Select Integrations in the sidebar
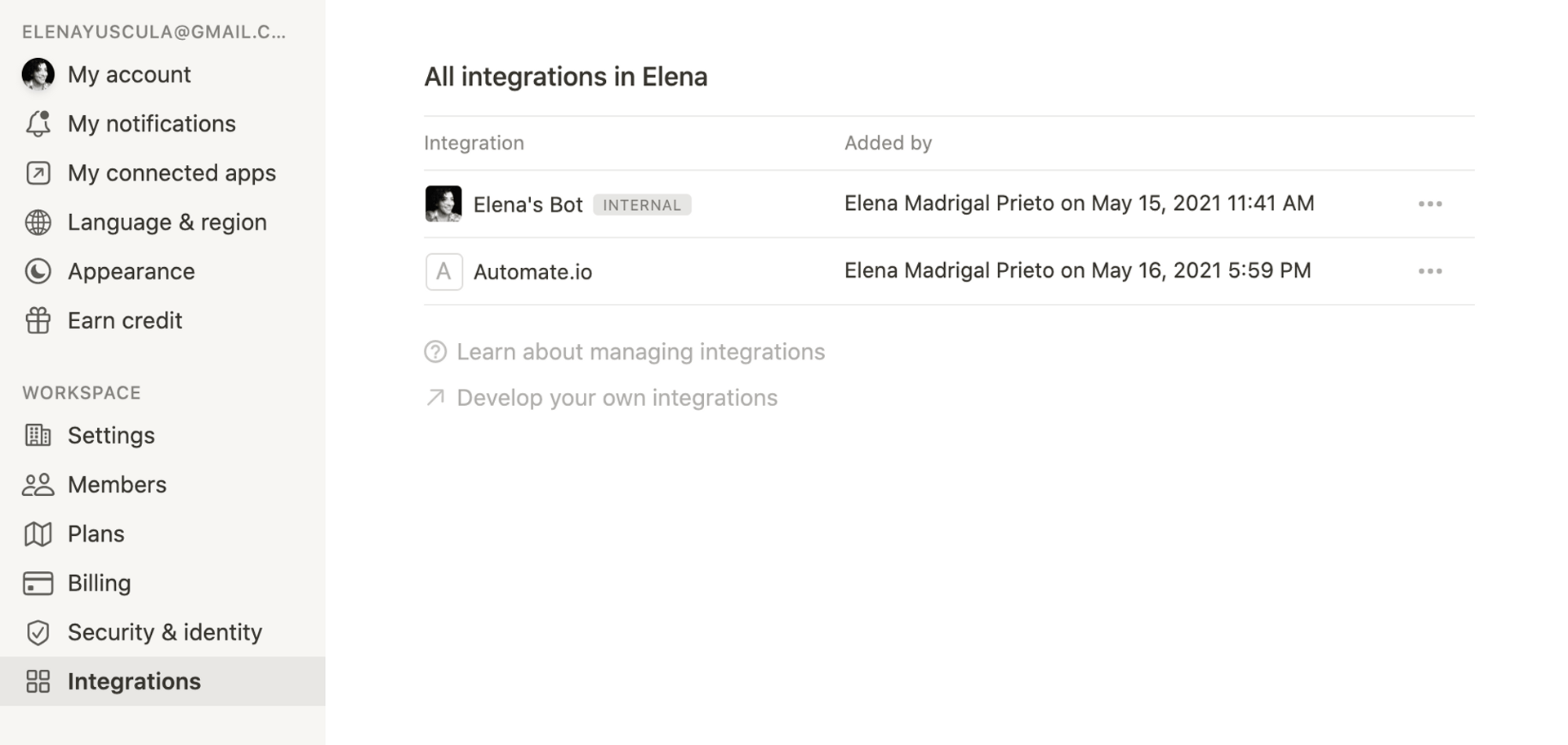 [134, 681]
